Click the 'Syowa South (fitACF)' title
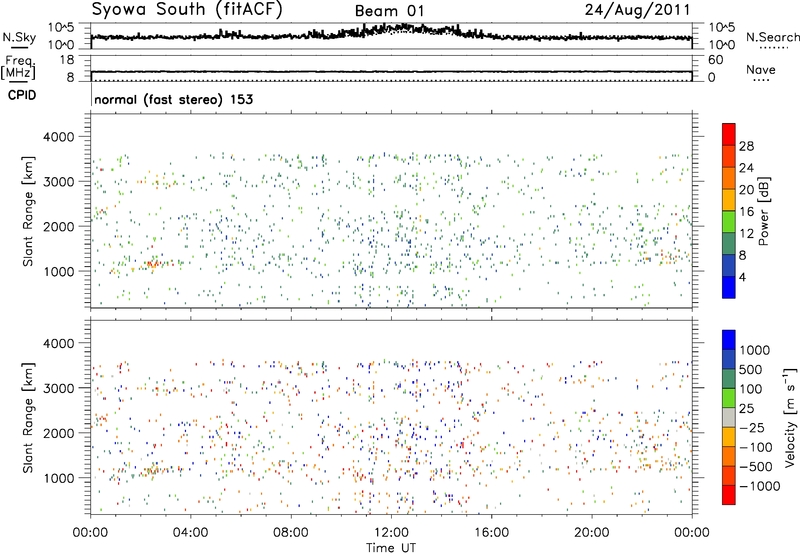 (x=187, y=9)
